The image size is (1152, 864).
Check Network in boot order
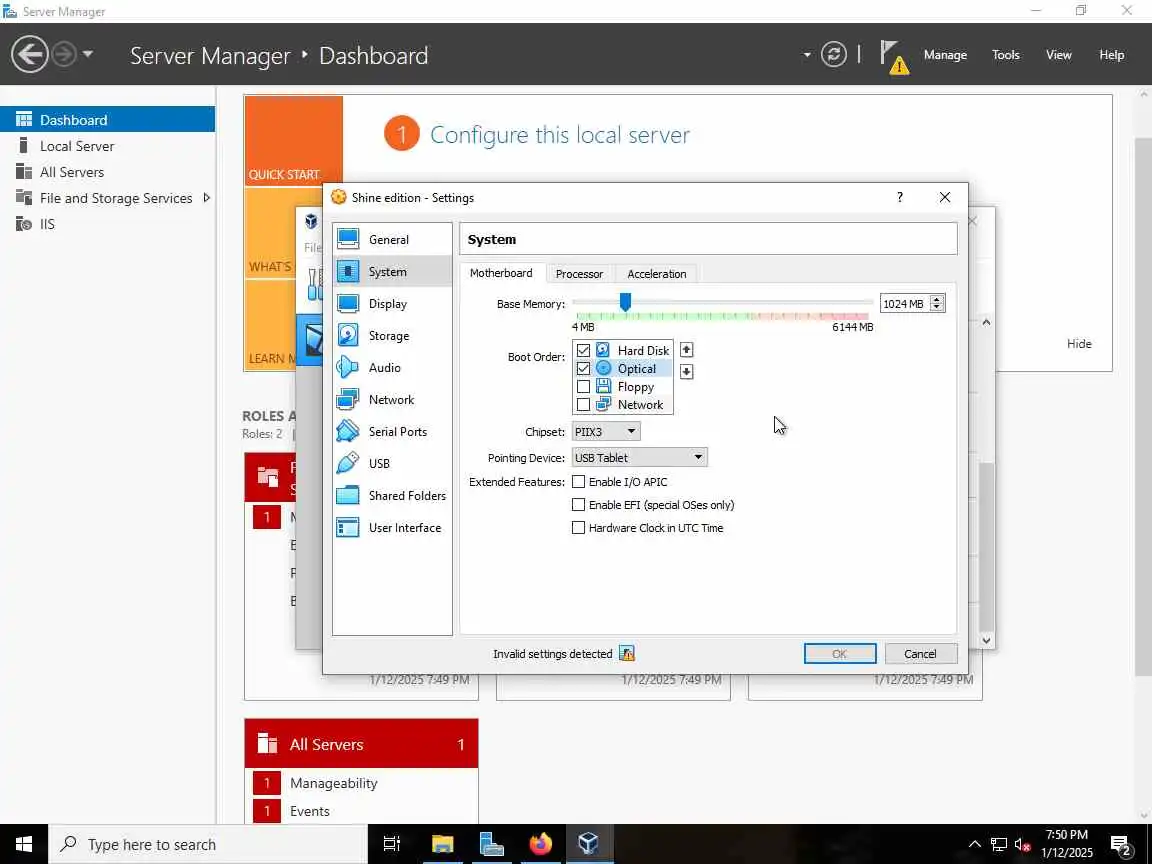(x=583, y=405)
